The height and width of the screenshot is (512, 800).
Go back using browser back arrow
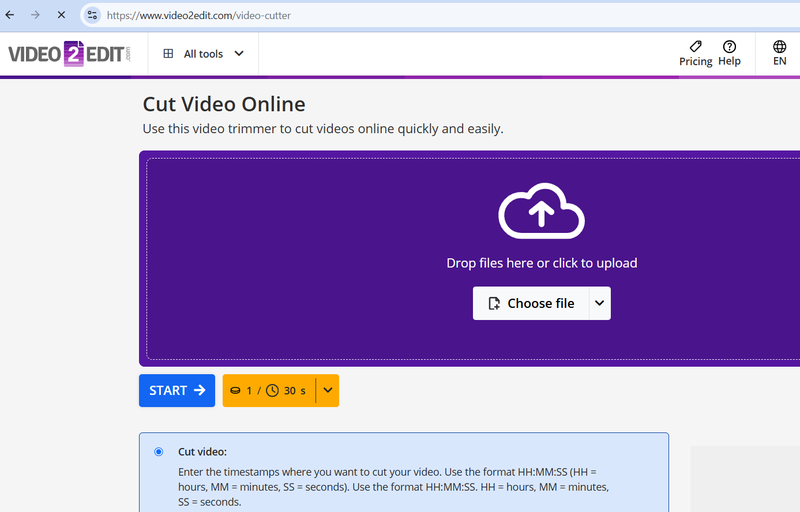[x=10, y=15]
